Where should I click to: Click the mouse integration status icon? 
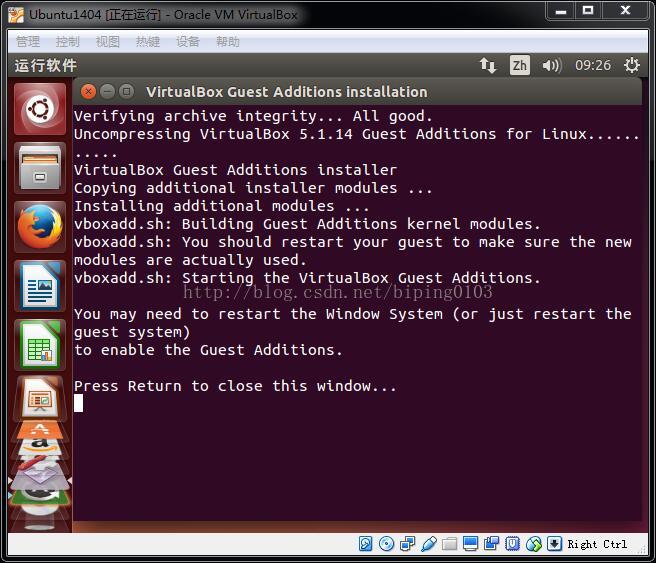[x=533, y=544]
